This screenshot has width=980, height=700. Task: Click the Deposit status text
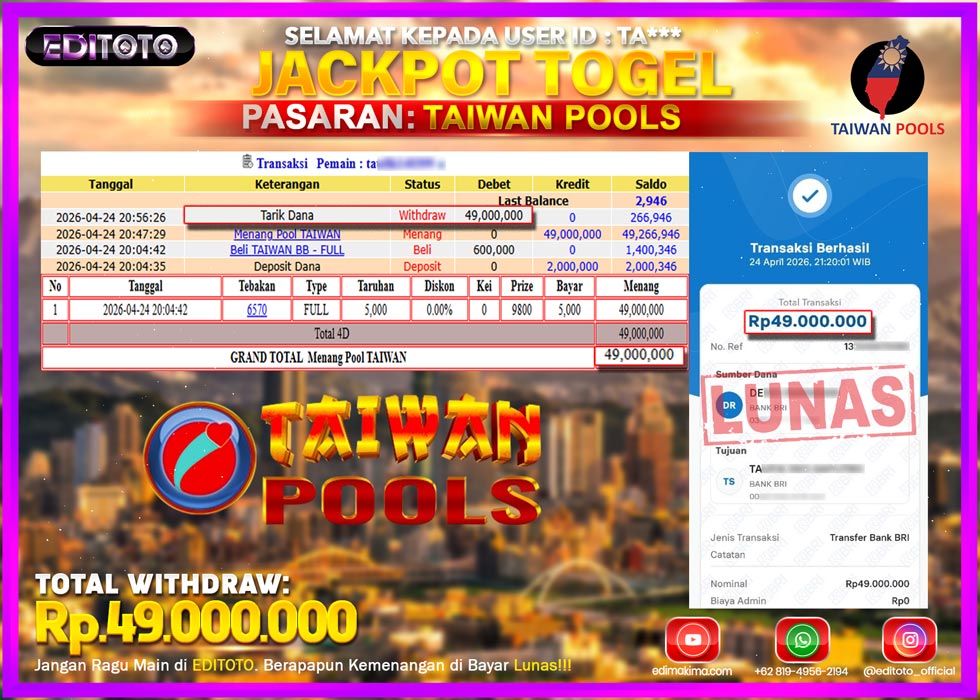coord(422,266)
